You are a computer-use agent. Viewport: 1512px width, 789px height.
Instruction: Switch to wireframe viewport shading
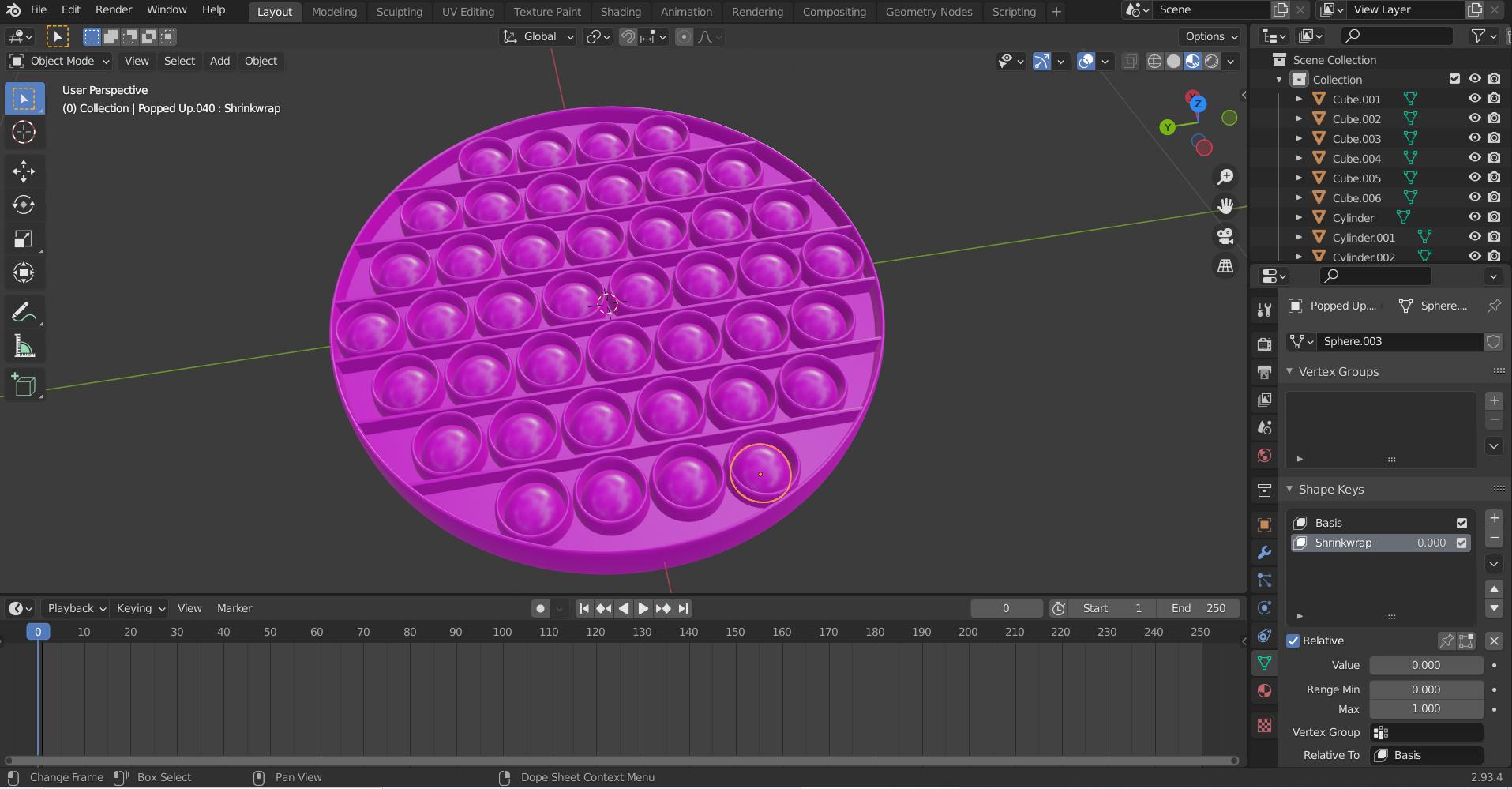1154,61
